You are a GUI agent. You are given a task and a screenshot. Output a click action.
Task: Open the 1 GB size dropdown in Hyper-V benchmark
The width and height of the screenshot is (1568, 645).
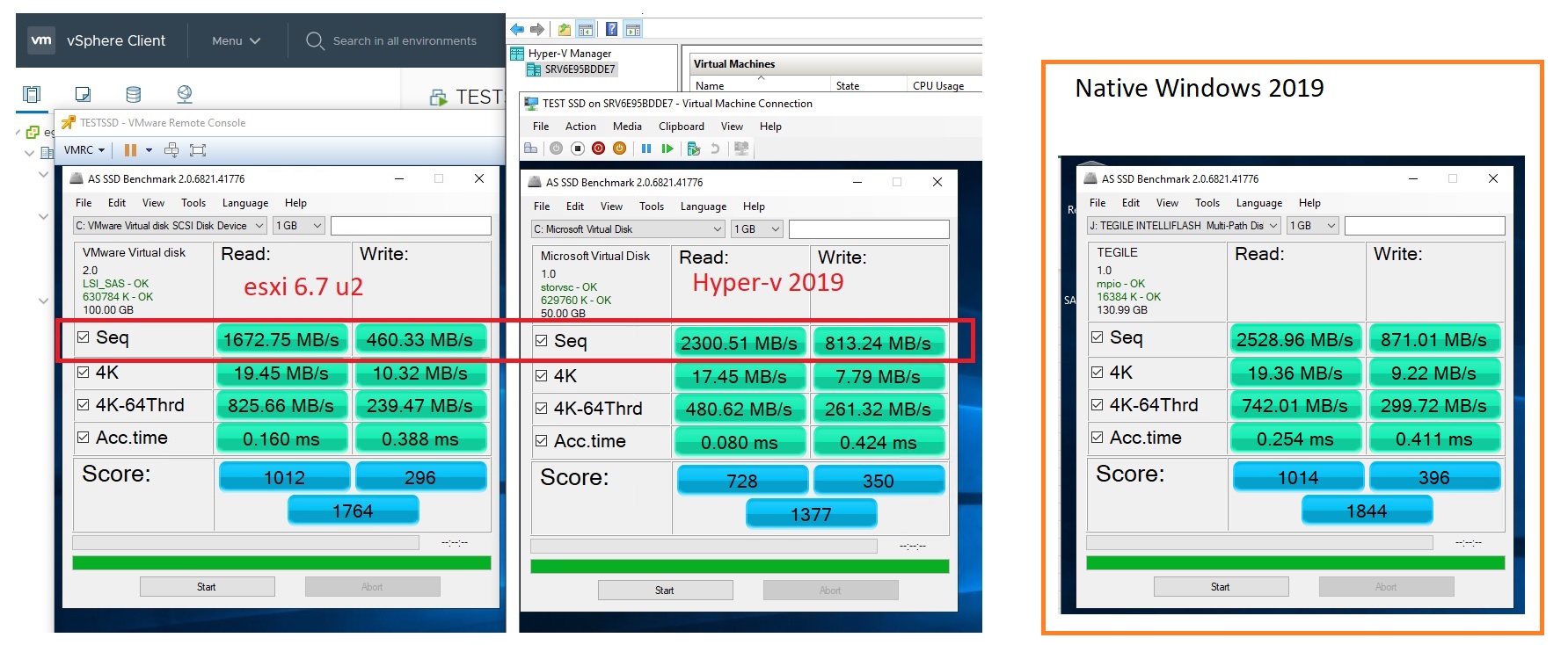click(757, 229)
